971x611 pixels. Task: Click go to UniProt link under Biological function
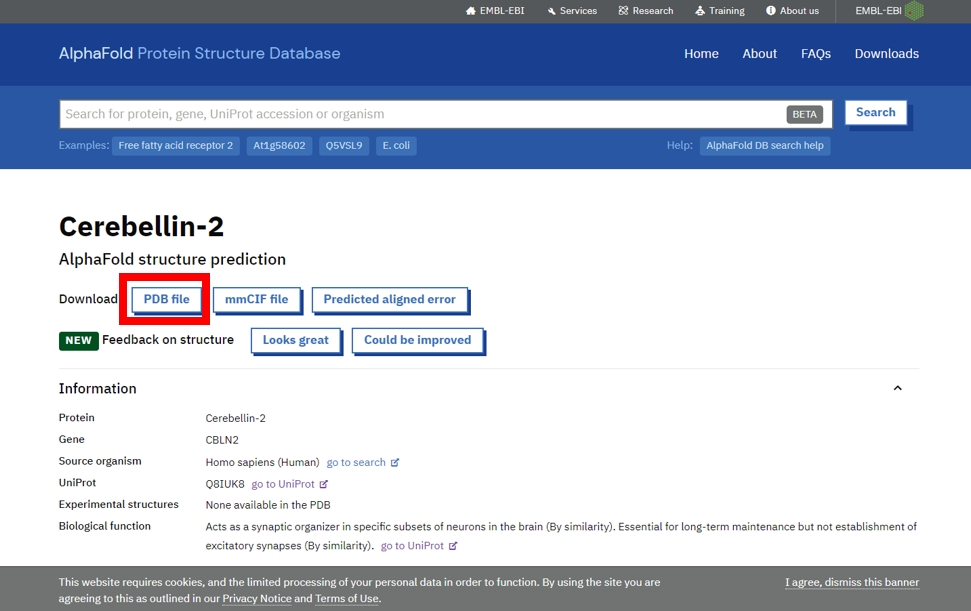[412, 546]
